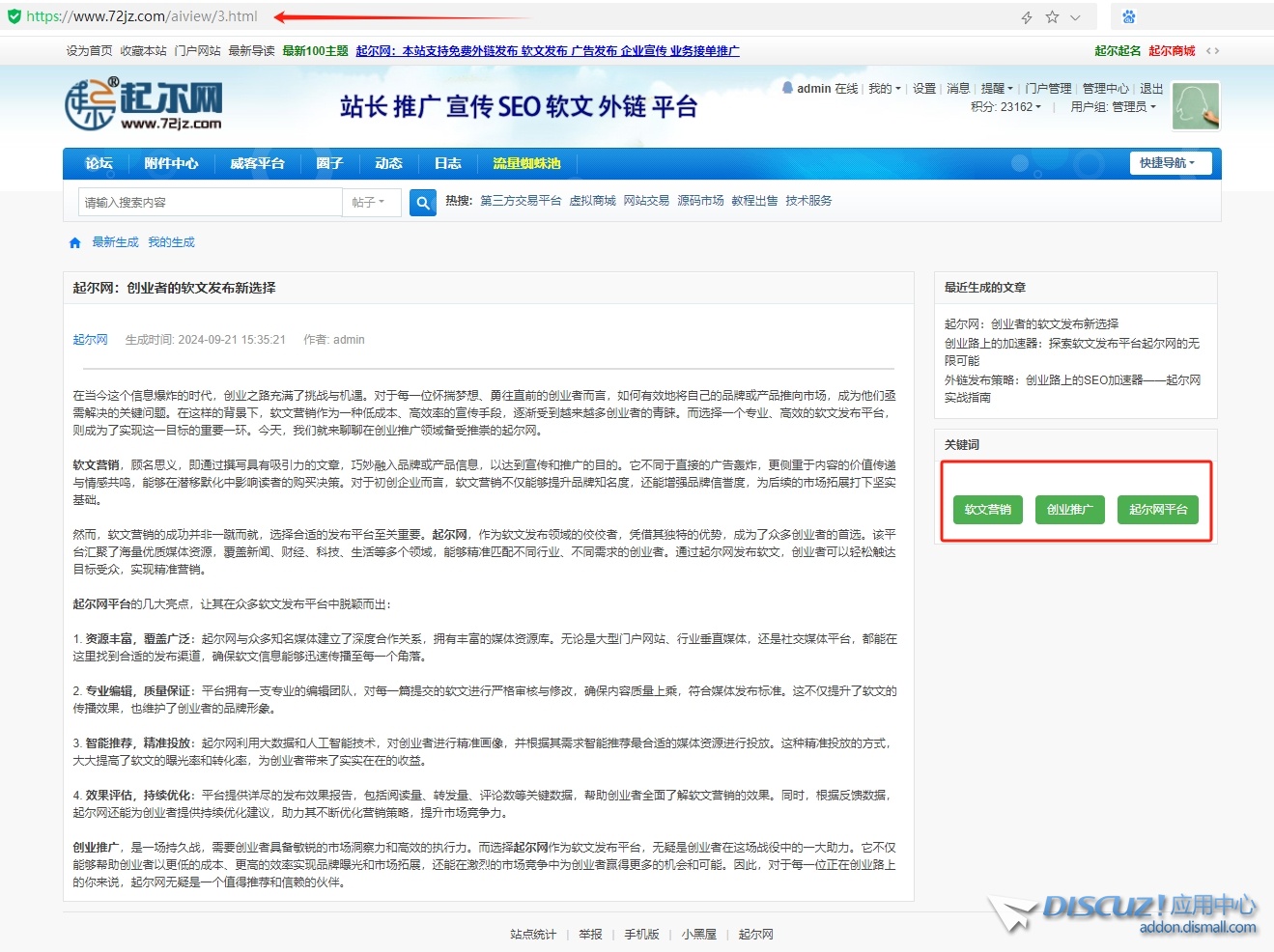Open the 我的生成 breadcrumb link

tap(171, 242)
